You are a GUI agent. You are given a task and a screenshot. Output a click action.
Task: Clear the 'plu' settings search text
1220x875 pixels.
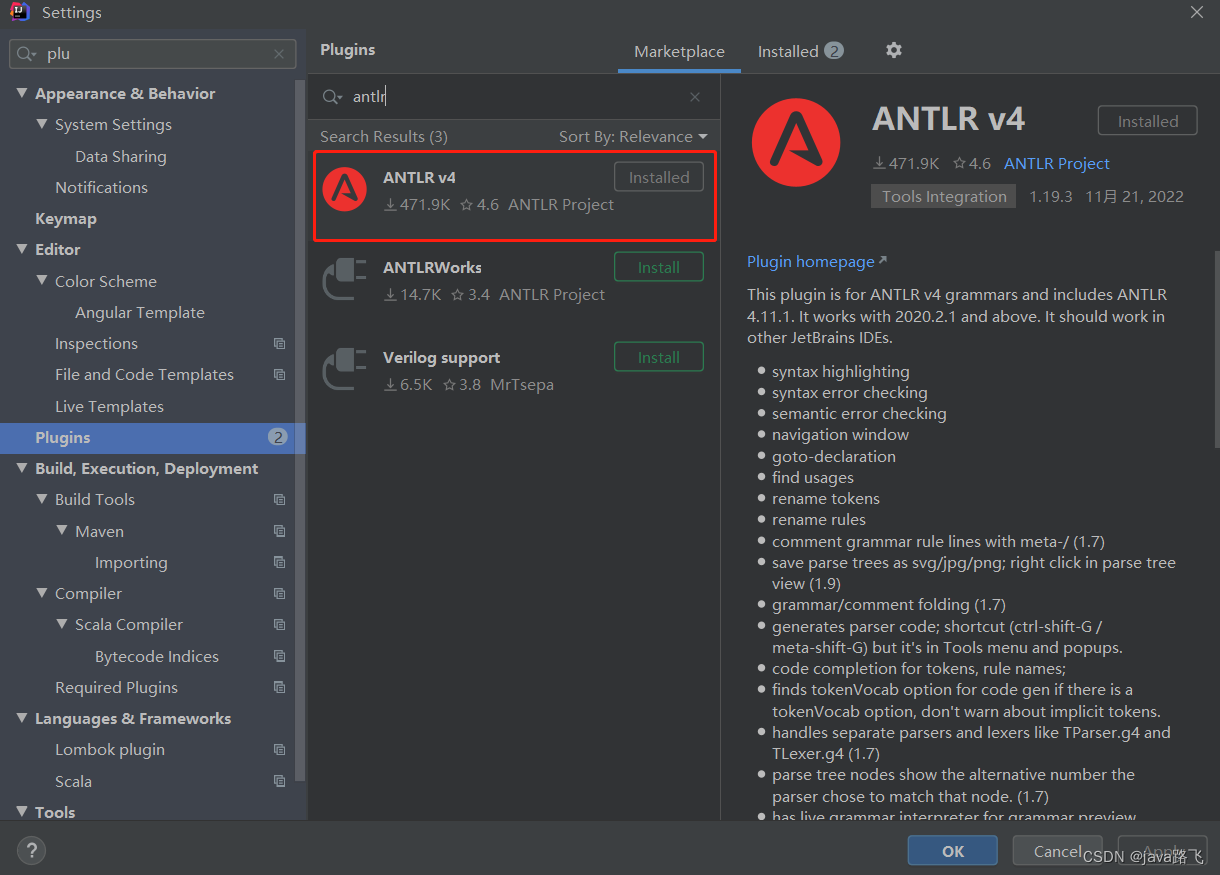[x=279, y=54]
